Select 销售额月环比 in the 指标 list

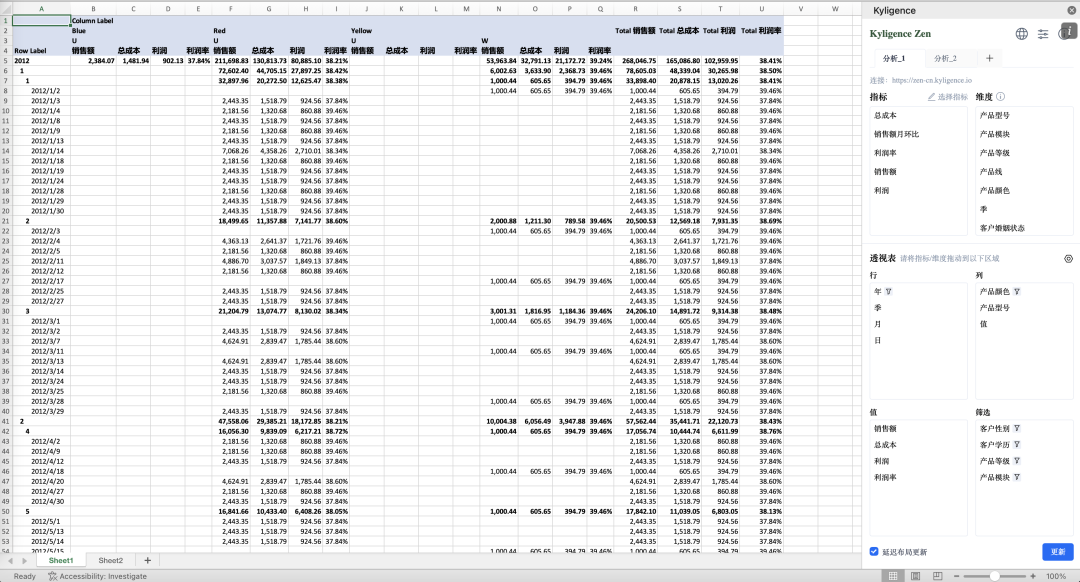point(896,134)
